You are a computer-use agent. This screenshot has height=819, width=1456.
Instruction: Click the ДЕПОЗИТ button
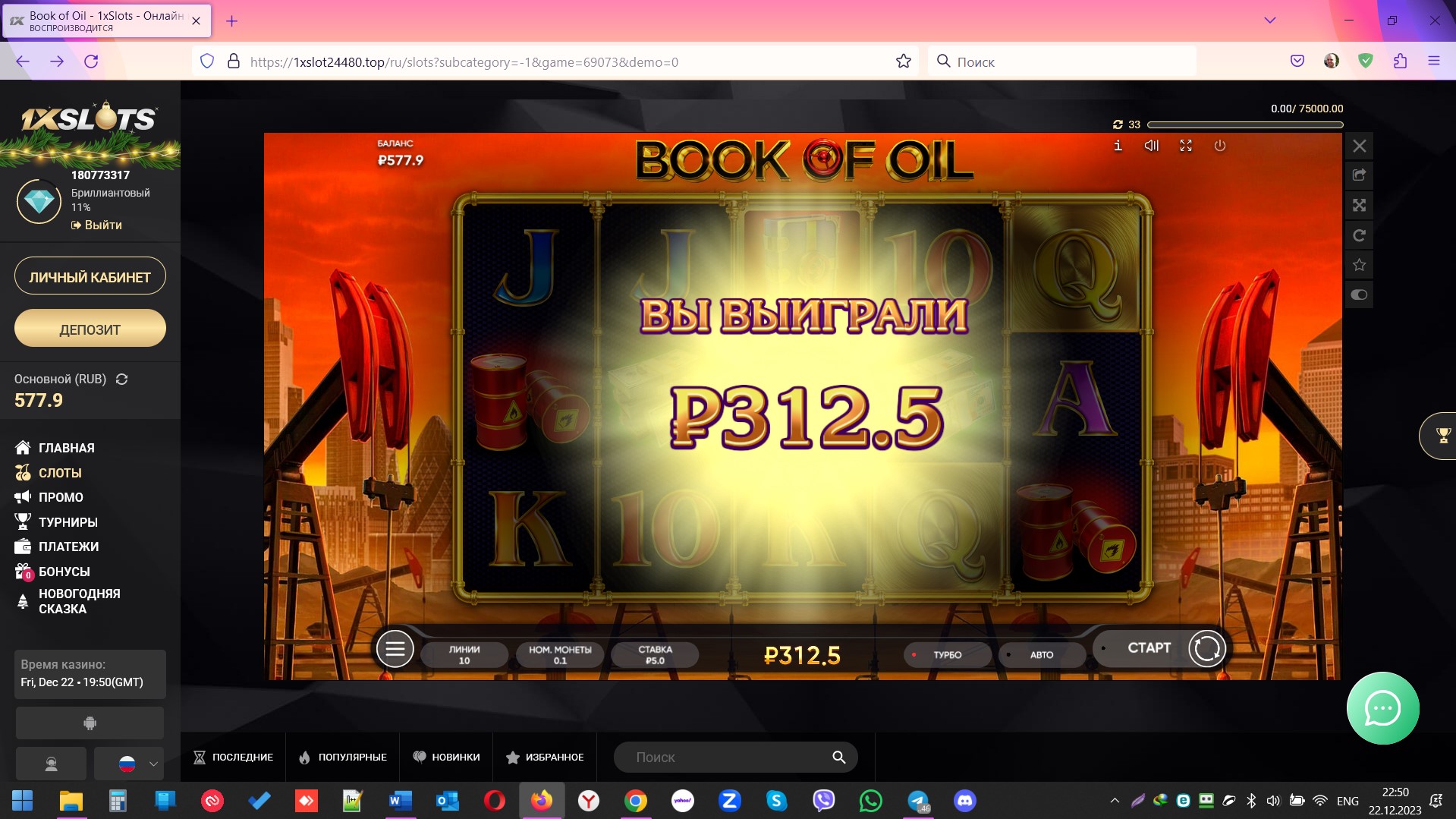pyautogui.click(x=90, y=329)
